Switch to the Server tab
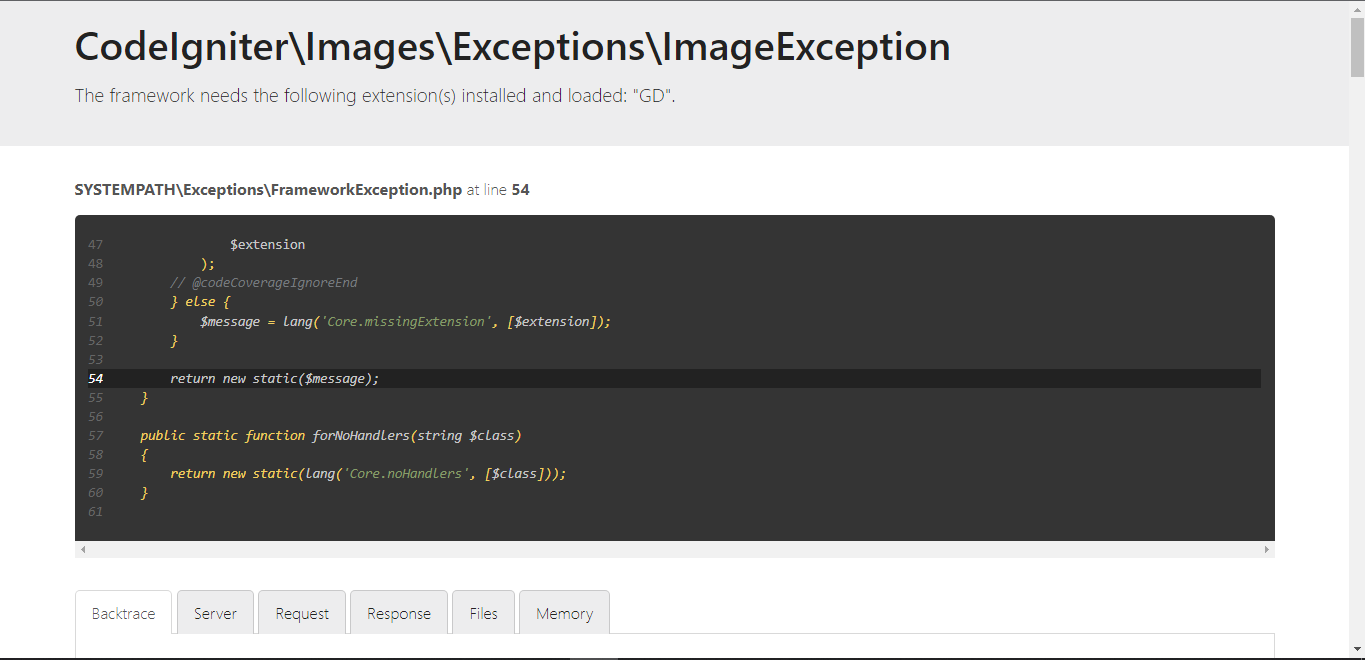1365x660 pixels. (215, 613)
